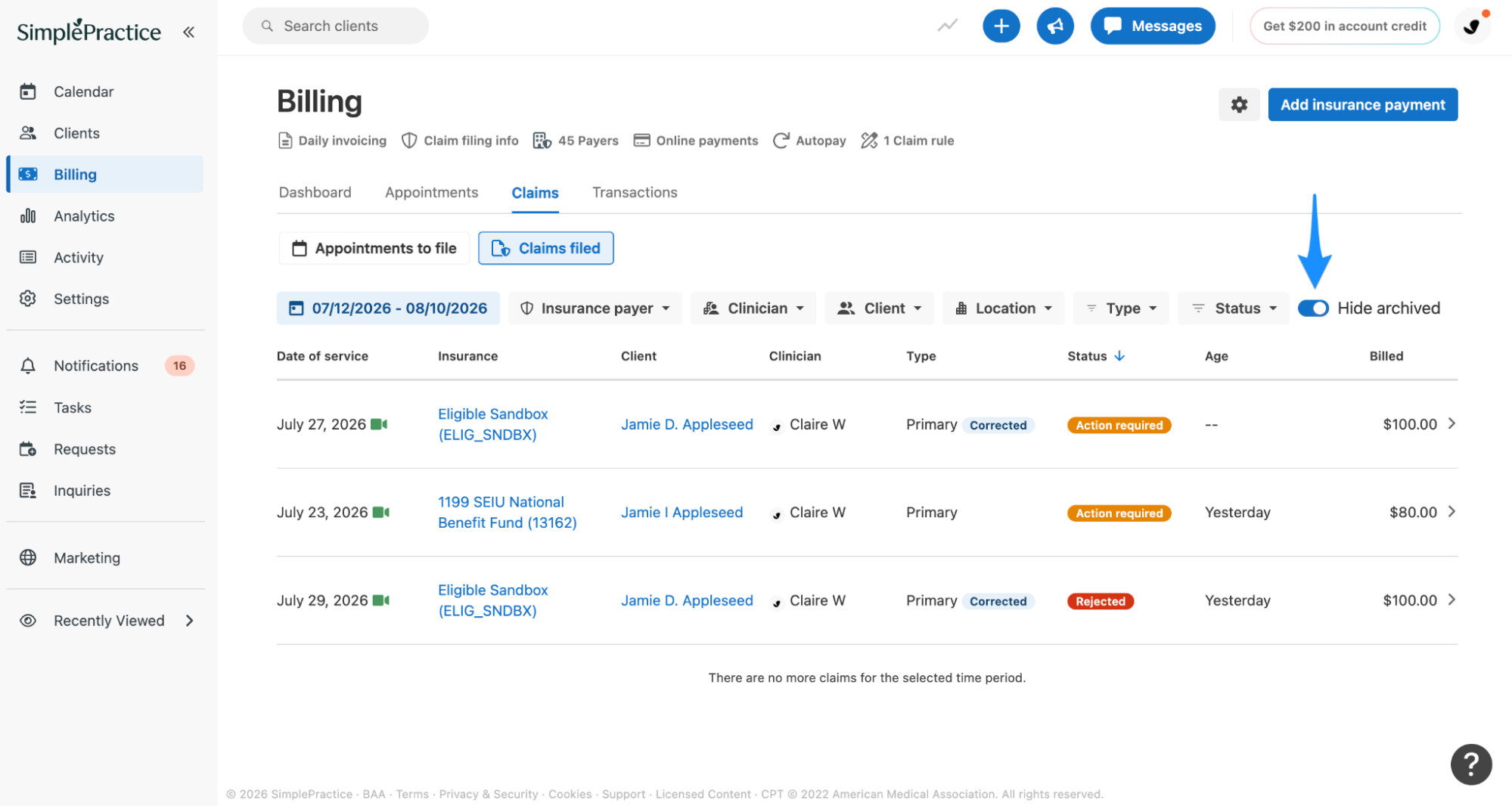Click the $80.00 billed amount

click(1413, 513)
